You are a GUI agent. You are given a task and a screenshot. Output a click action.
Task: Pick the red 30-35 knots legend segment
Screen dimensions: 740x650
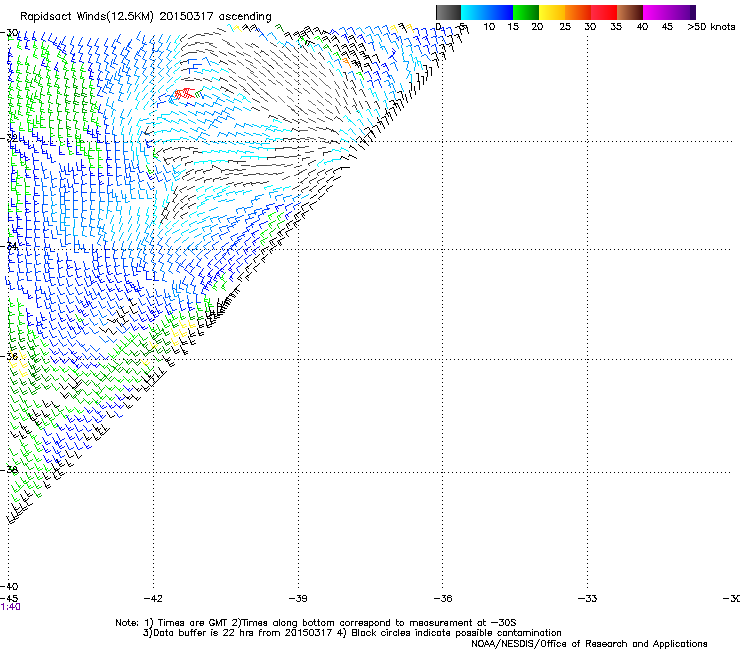[x=604, y=12]
